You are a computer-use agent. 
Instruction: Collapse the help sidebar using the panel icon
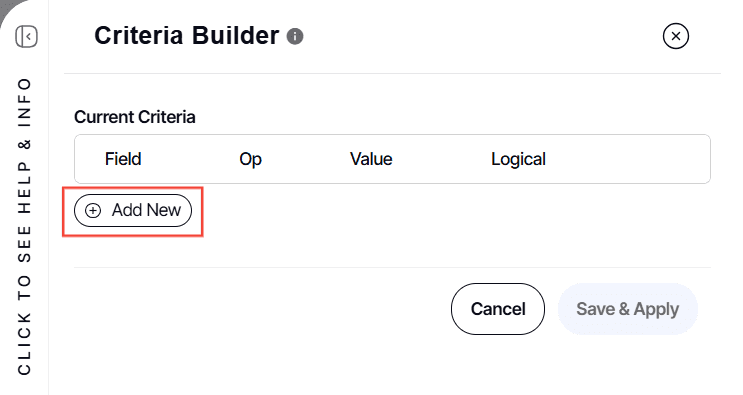point(26,36)
